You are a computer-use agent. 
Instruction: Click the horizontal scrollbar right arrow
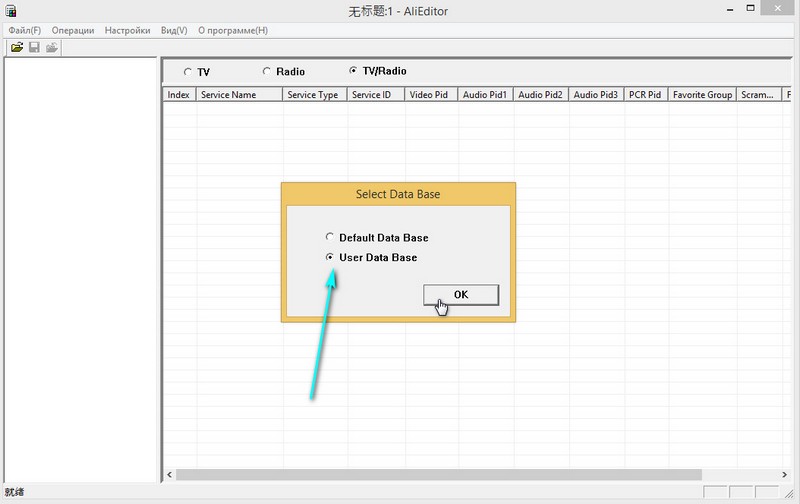784,474
